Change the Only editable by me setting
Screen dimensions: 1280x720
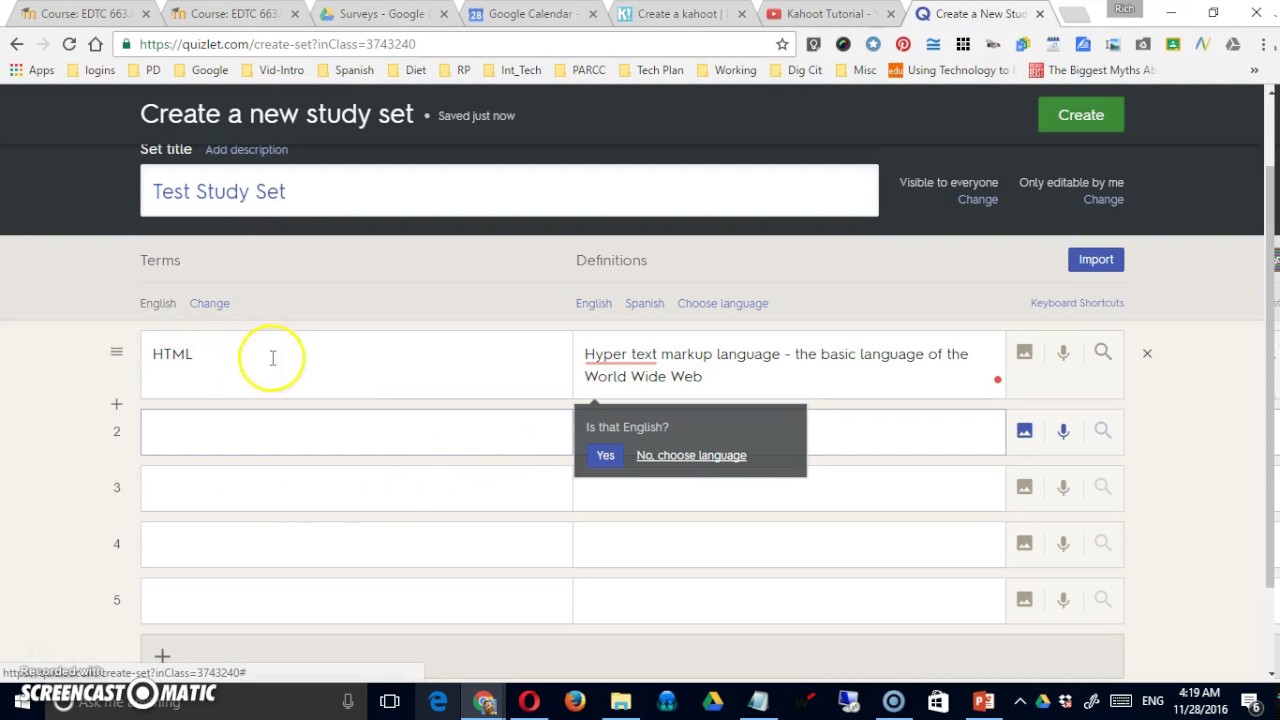click(x=1103, y=199)
